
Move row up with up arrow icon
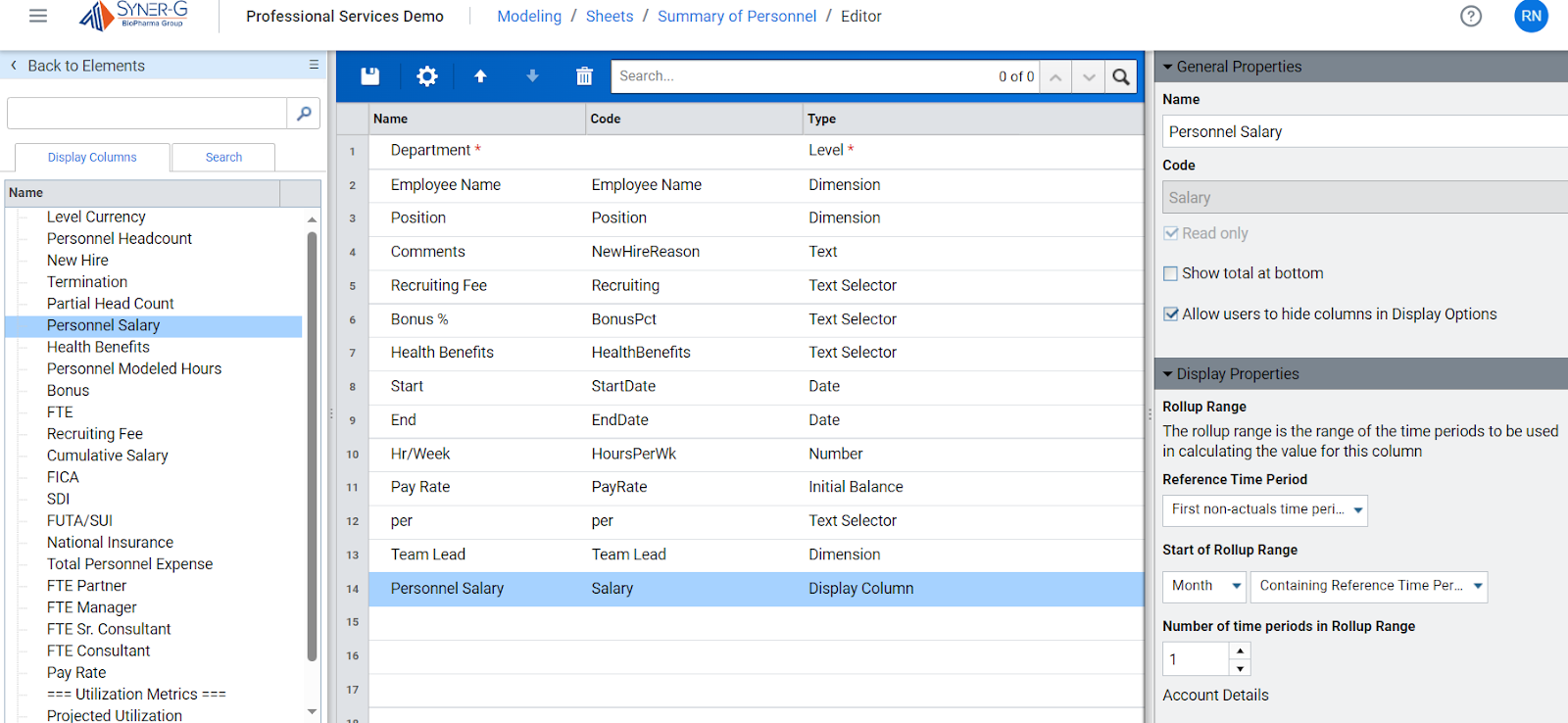coord(480,76)
